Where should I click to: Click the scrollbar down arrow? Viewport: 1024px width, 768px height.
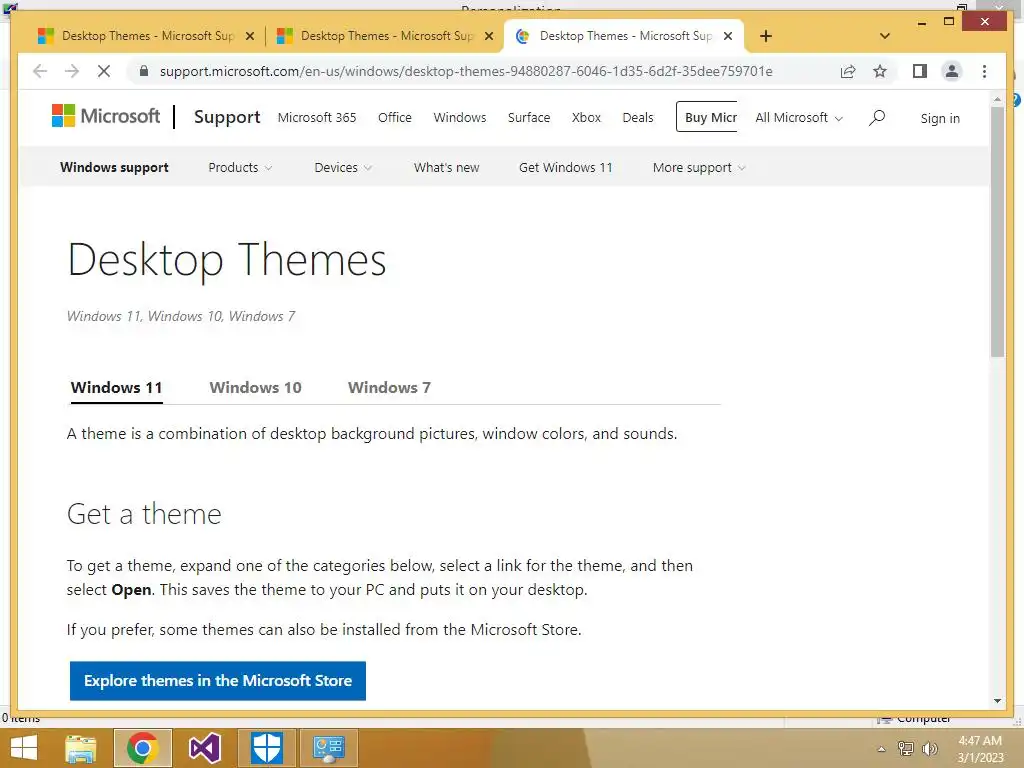coord(997,701)
